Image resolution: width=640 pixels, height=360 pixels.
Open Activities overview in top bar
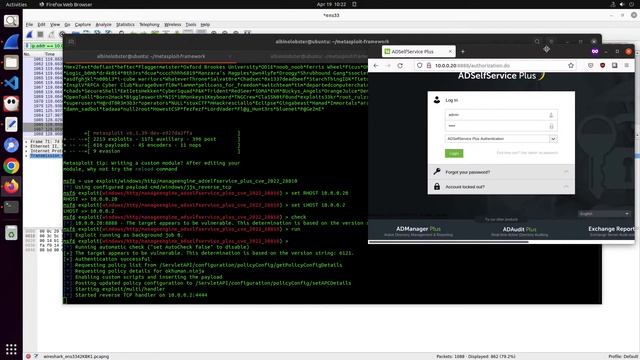(x=16, y=4)
